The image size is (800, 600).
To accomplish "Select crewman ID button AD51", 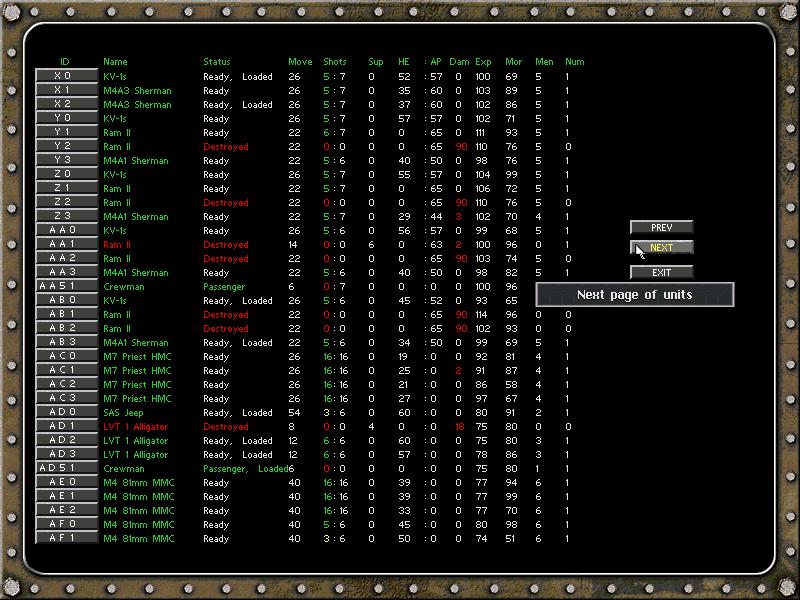I will [x=66, y=468].
